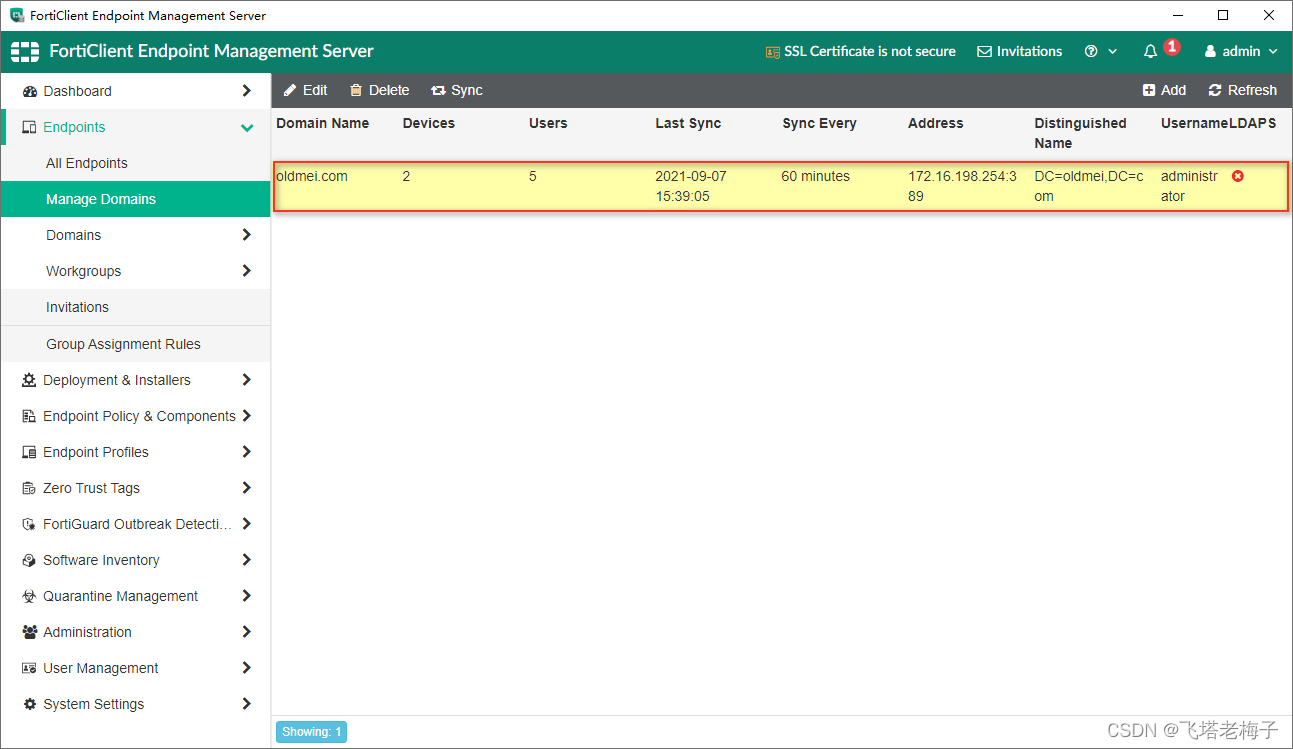Click the 60 minutes sync interval cell

tap(816, 176)
